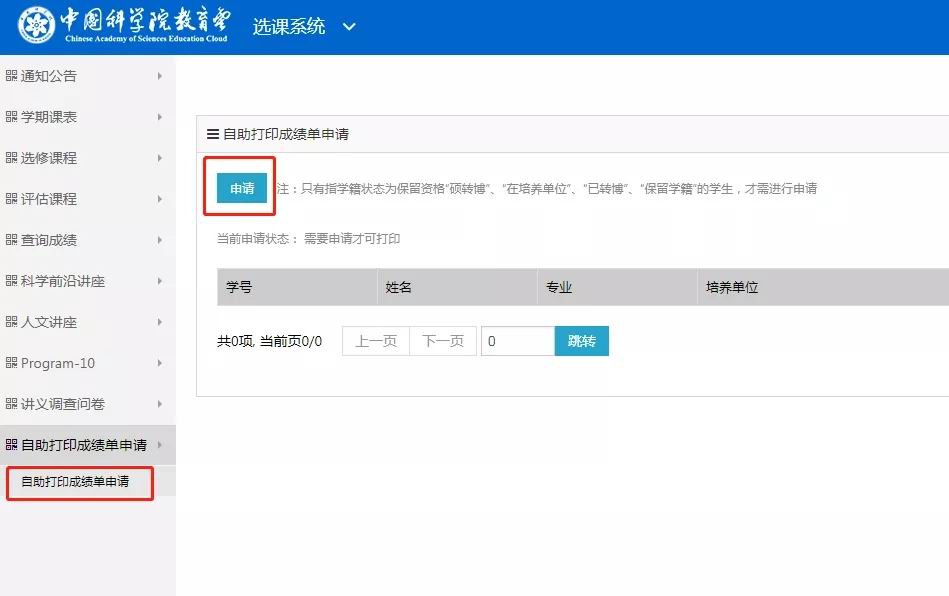Click the Chinese Academy of Sciences logo

tap(37, 26)
